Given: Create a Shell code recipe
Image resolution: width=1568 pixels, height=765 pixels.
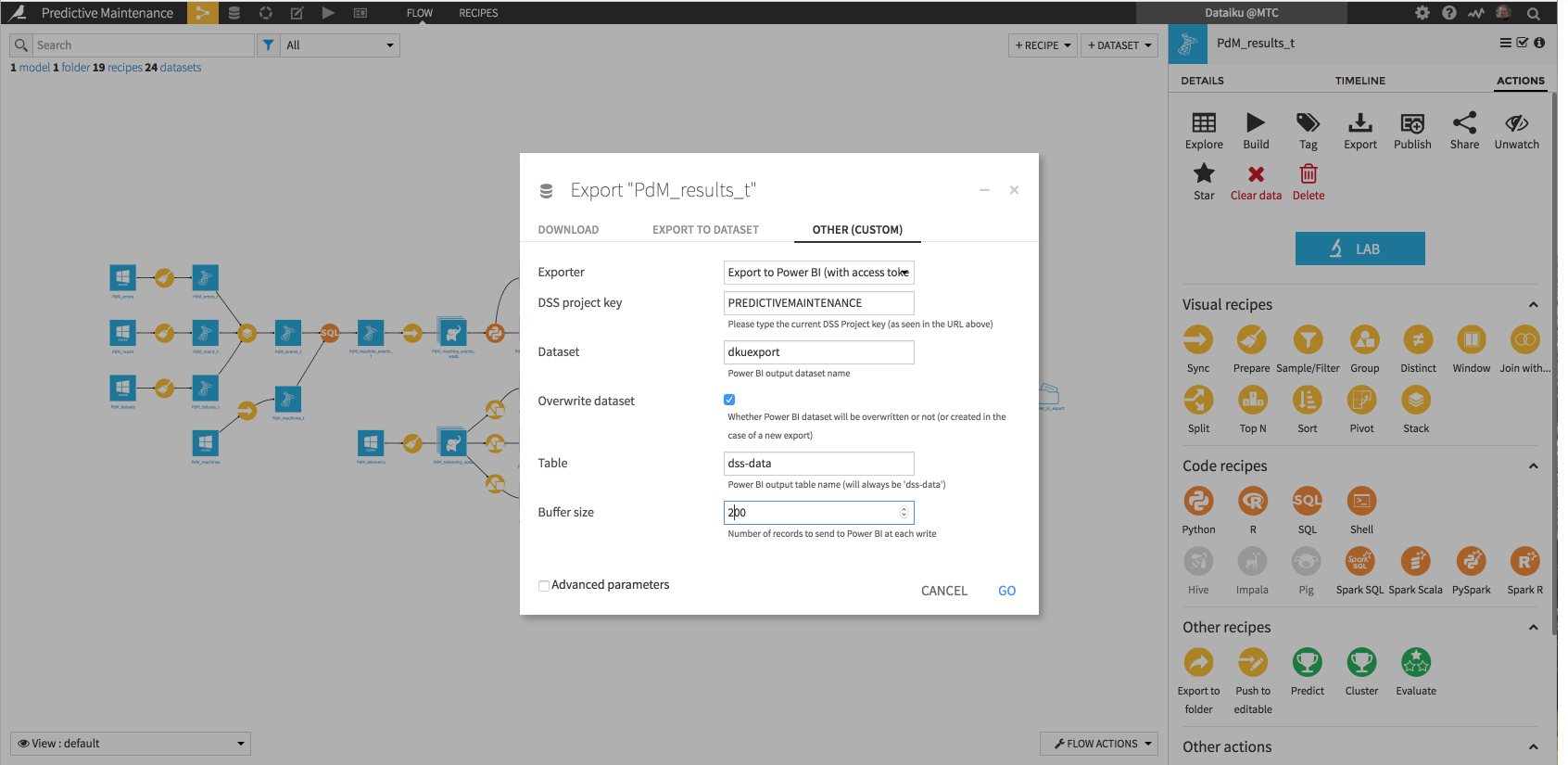Looking at the screenshot, I should tap(1361, 502).
